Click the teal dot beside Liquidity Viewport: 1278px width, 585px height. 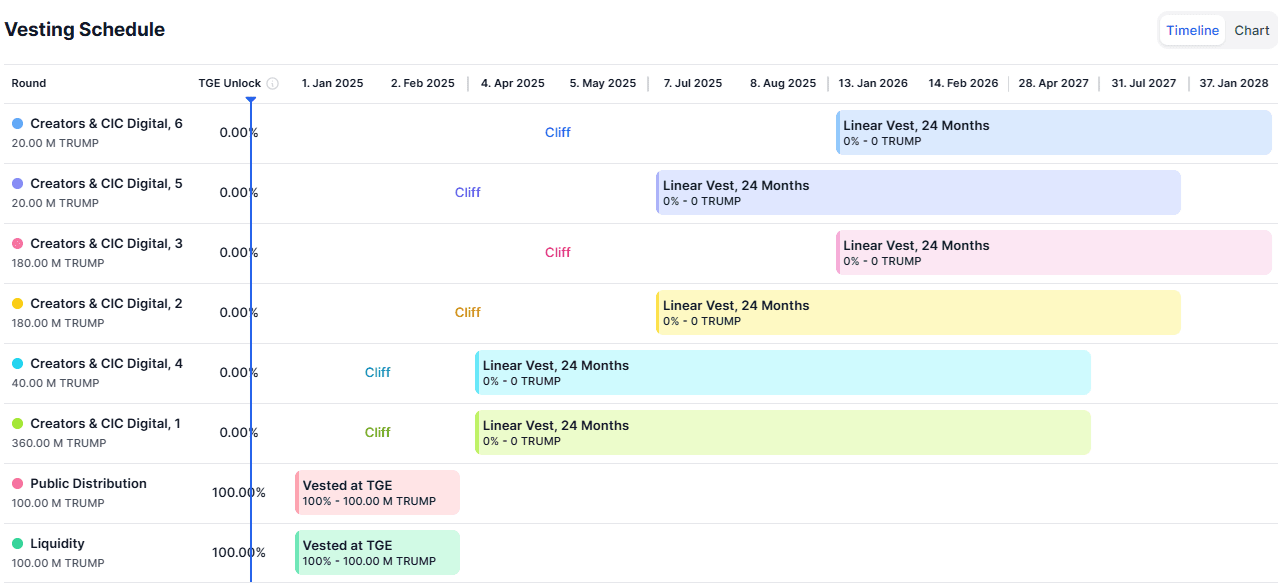point(17,543)
